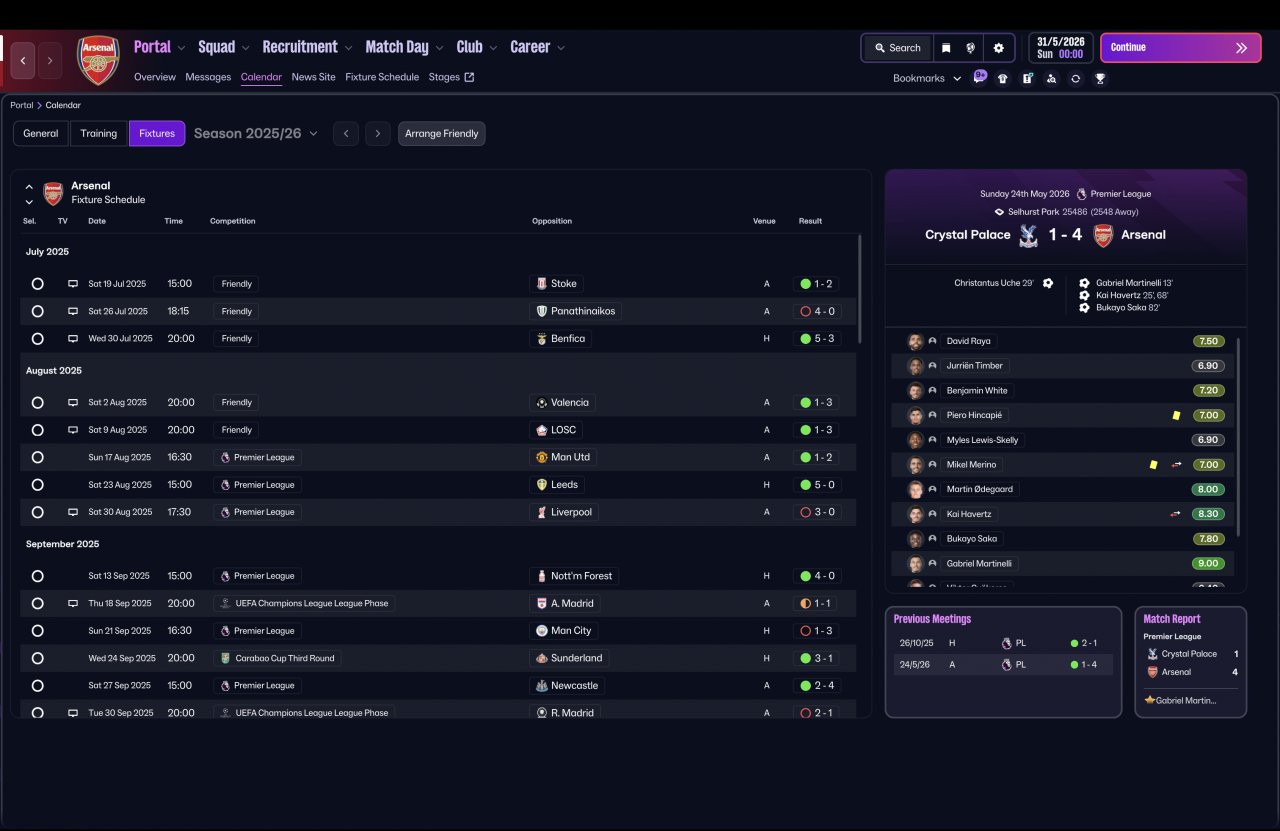The image size is (1280, 831).
Task: Click the Search button
Action: tap(898, 48)
